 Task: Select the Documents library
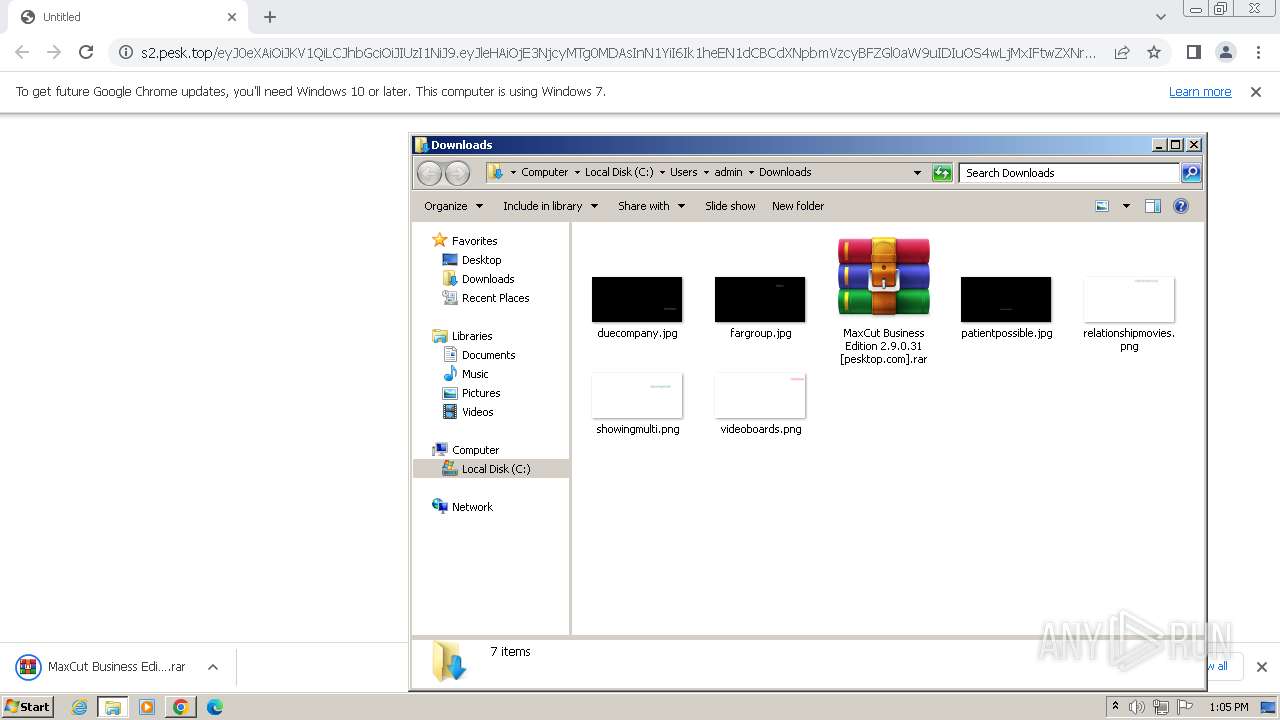click(x=488, y=355)
